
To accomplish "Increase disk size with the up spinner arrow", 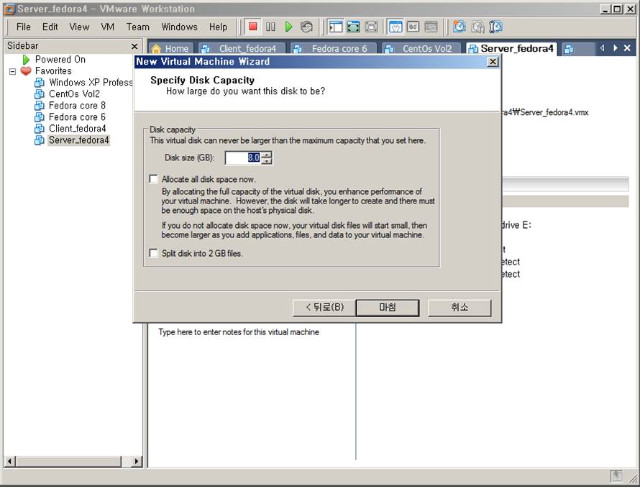I will coord(267,154).
